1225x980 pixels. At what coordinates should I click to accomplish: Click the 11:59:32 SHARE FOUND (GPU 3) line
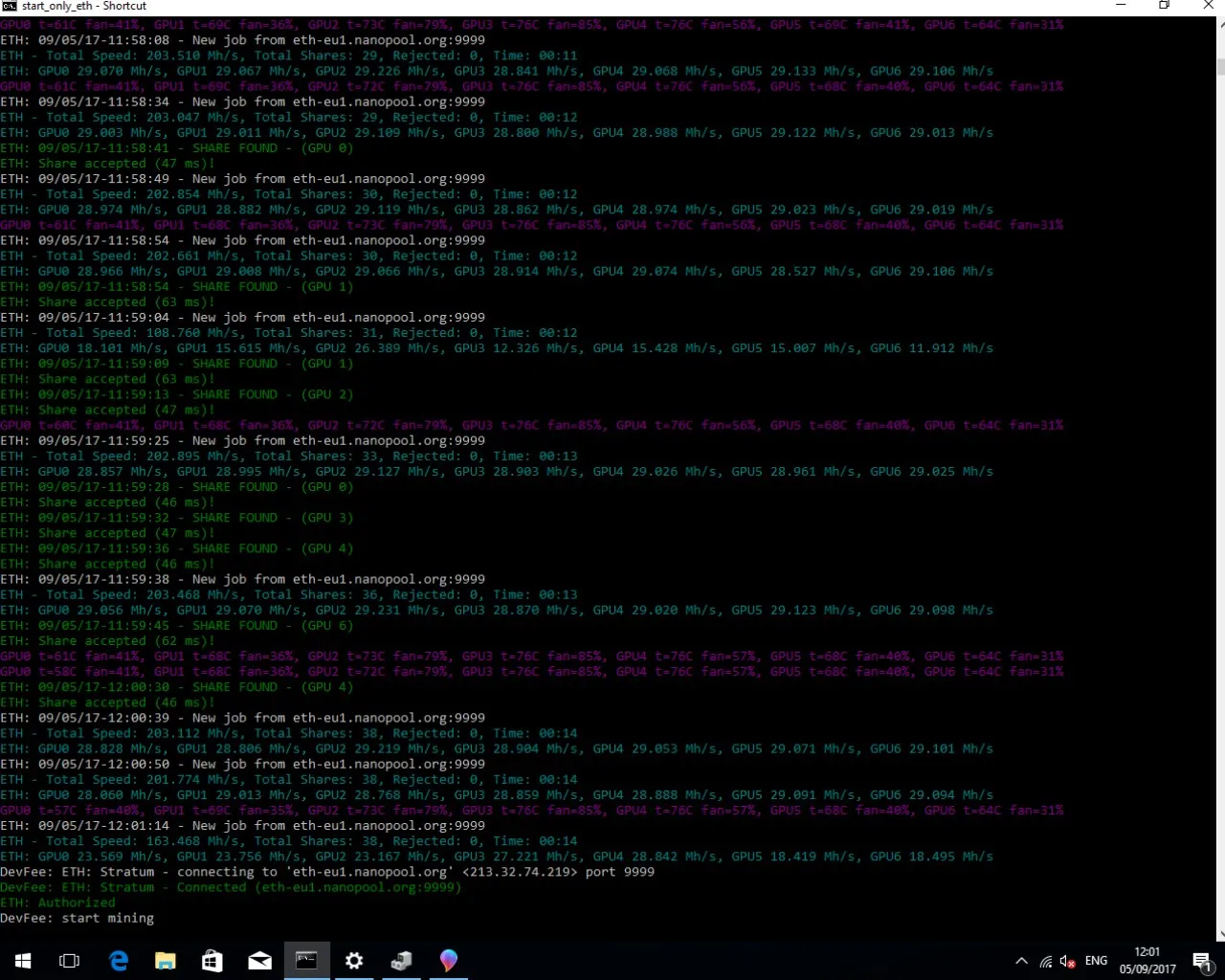(177, 518)
